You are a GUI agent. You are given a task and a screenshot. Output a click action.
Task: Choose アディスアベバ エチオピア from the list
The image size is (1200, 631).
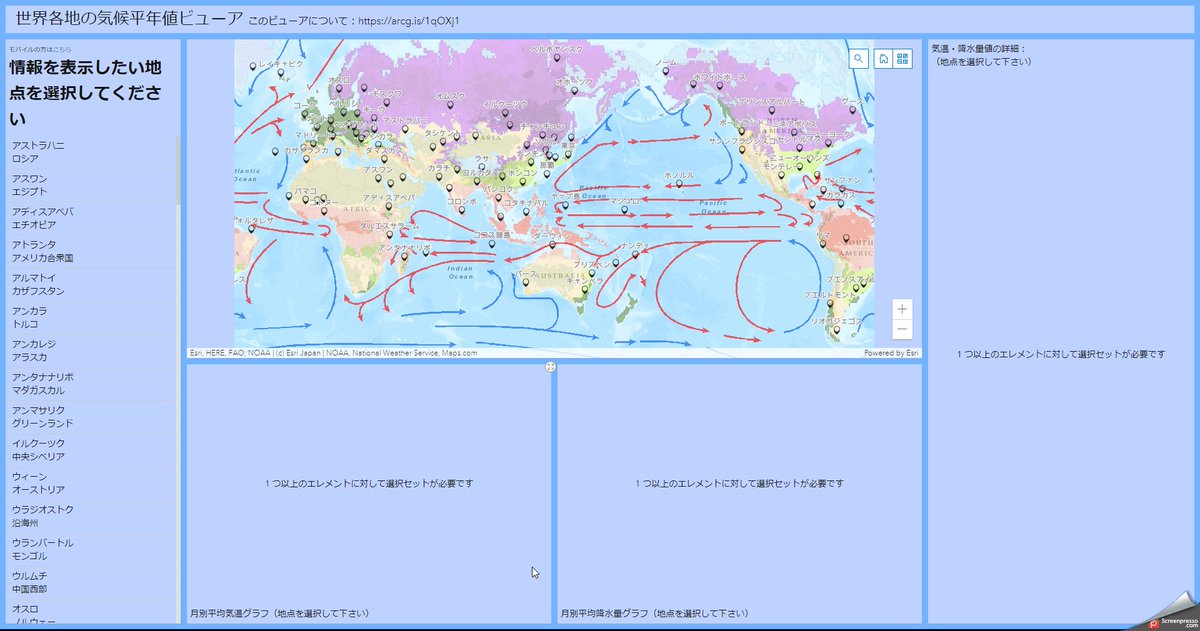click(91, 219)
